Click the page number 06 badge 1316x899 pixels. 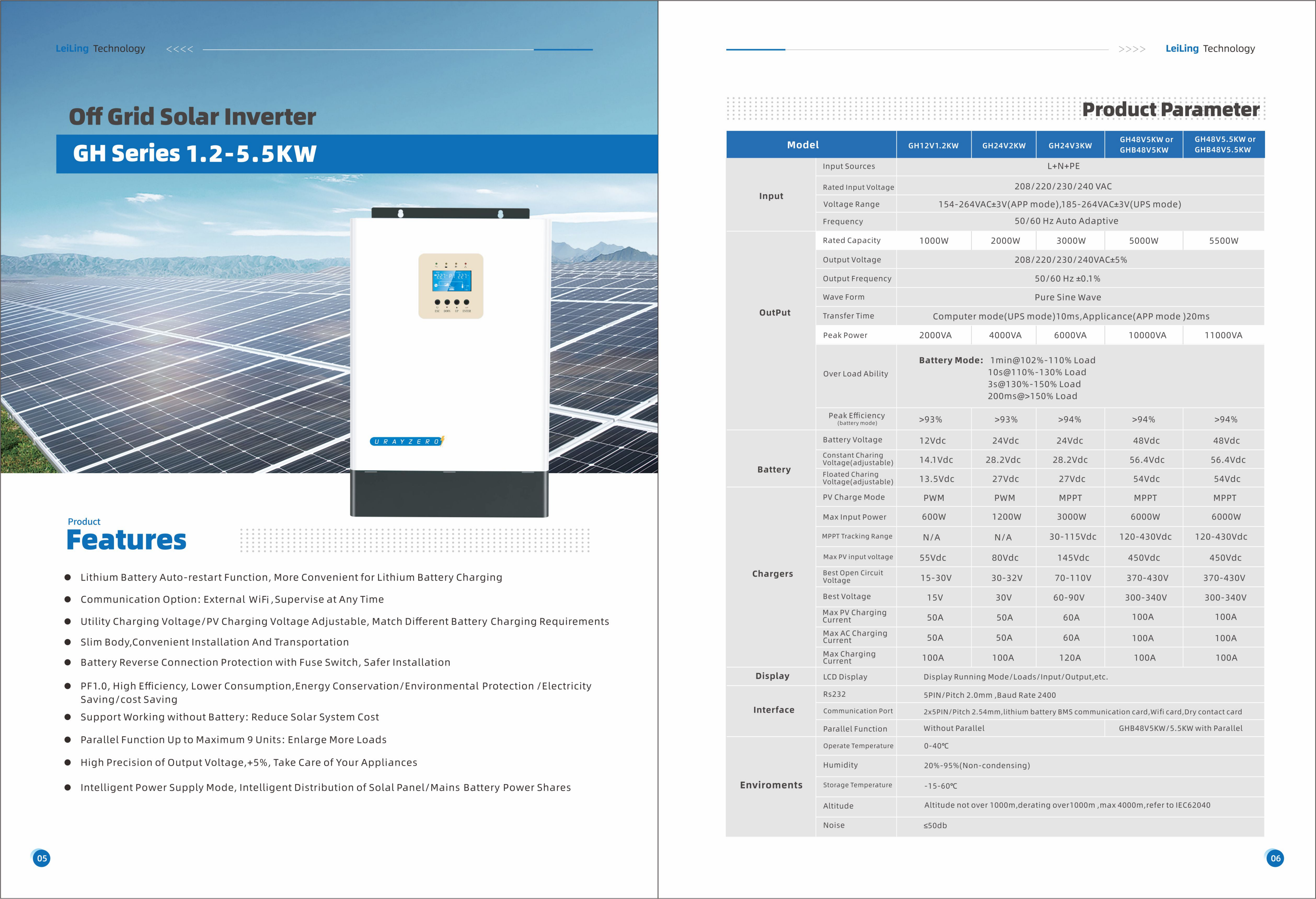tap(1275, 858)
